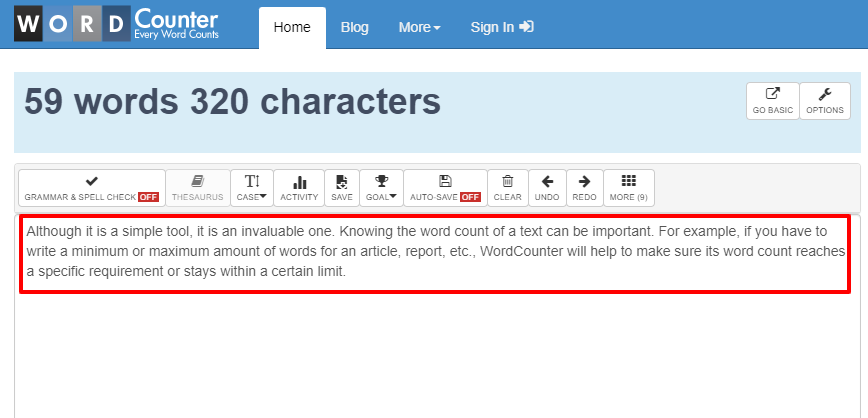The width and height of the screenshot is (868, 418).
Task: Click the Save disk icon in toolbar
Action: click(342, 187)
